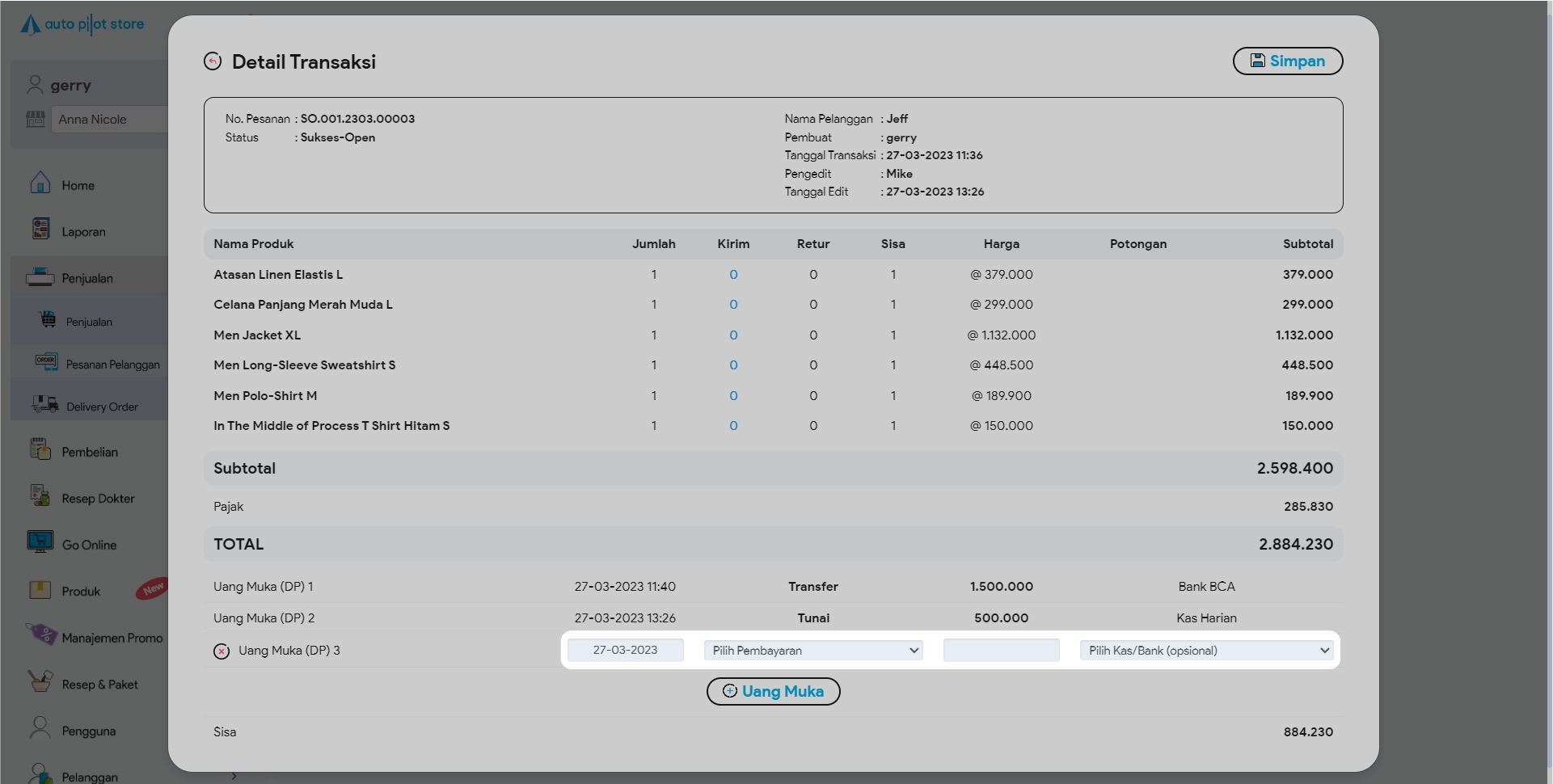Open the Pengguna user icon
Screen dimensions: 1553x784
(40, 728)
